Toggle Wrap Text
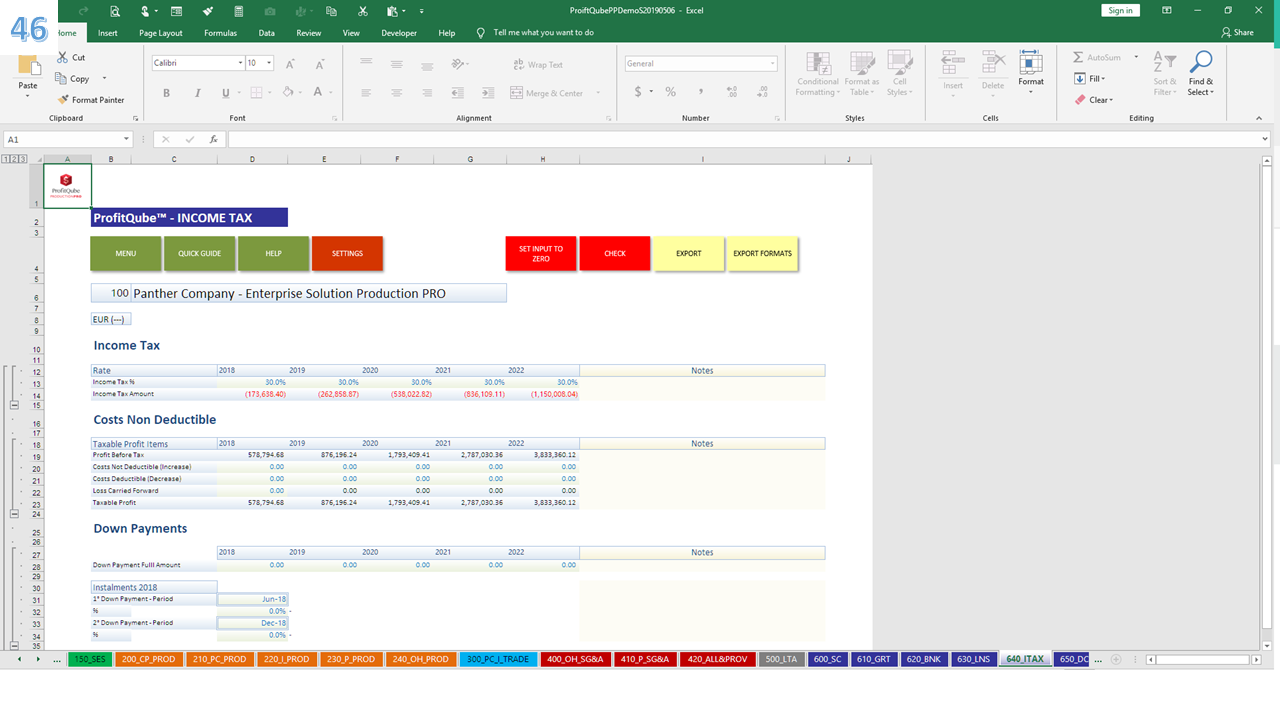This screenshot has width=1280, height=720. coord(537,64)
